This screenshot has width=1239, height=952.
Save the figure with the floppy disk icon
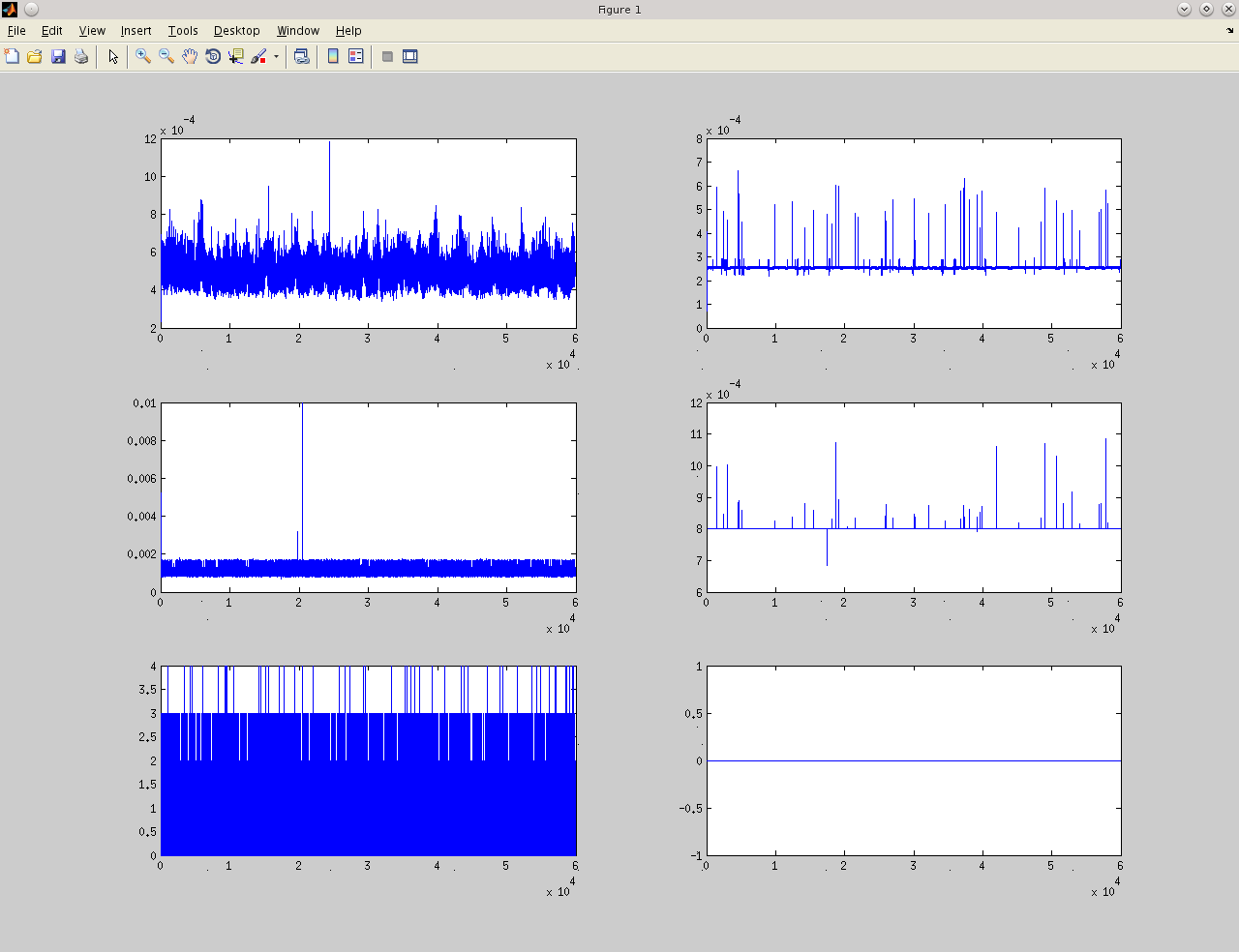coord(58,56)
